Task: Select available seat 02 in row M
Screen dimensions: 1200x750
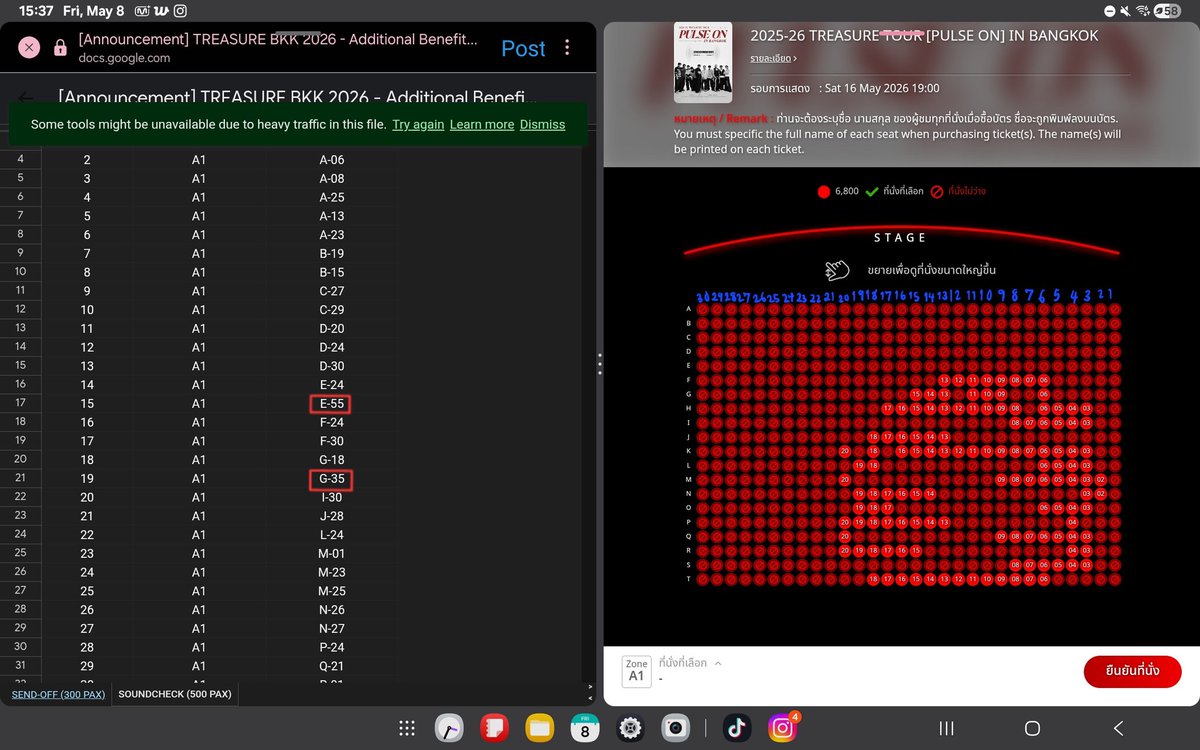Action: point(1101,479)
